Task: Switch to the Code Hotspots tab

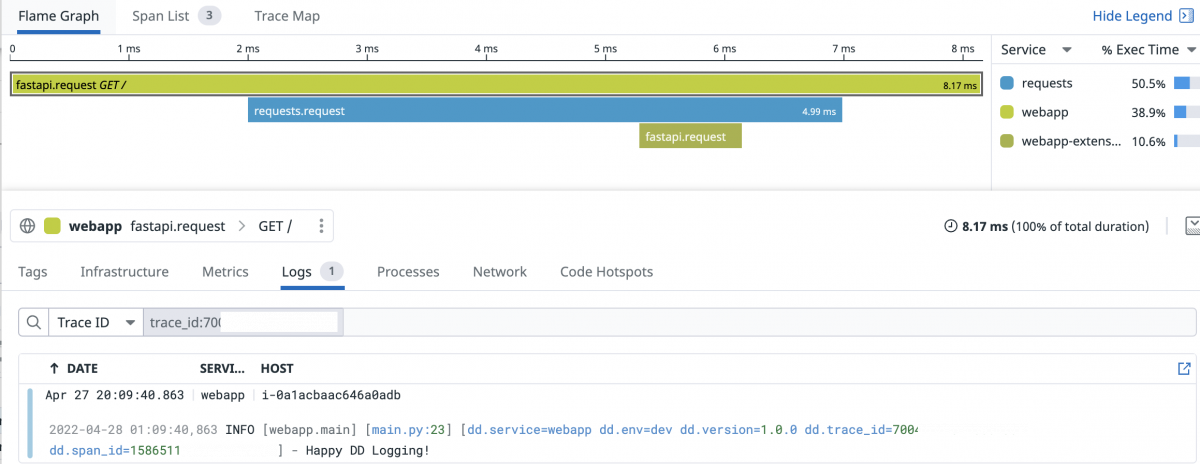Action: pyautogui.click(x=606, y=271)
